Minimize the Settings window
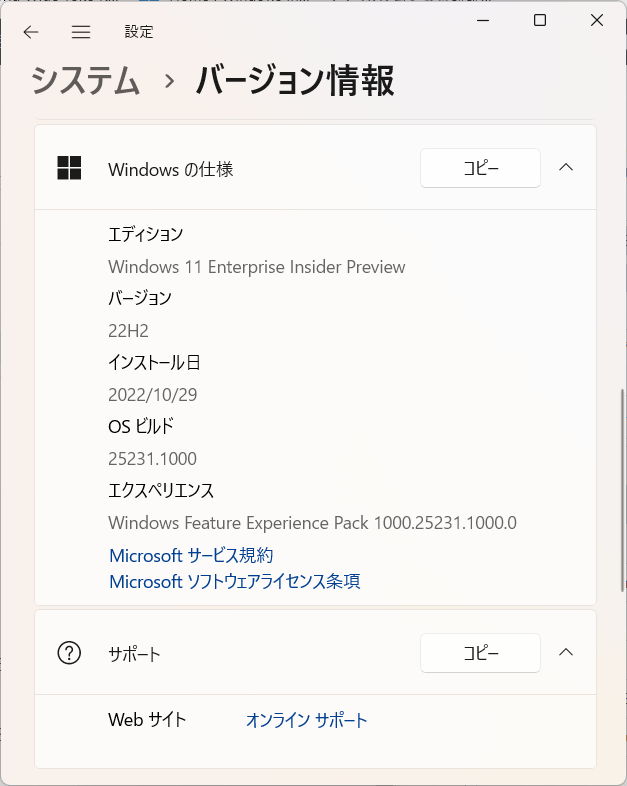The image size is (627, 786). (483, 21)
